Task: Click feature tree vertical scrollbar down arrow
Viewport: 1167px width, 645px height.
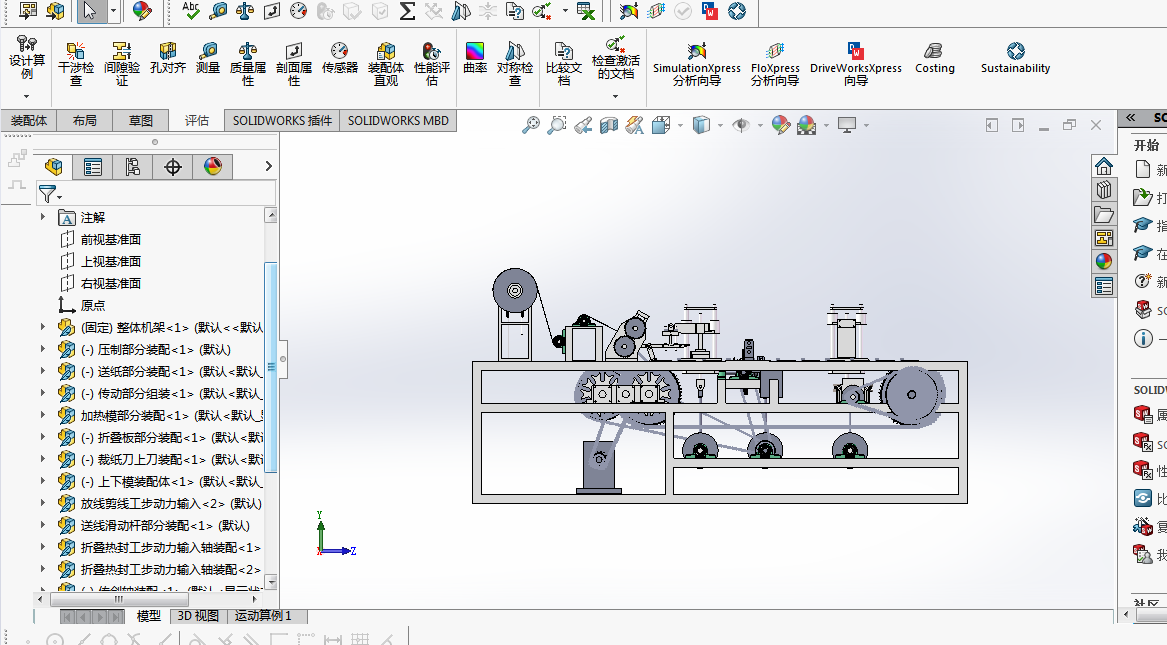Action: coord(271,583)
